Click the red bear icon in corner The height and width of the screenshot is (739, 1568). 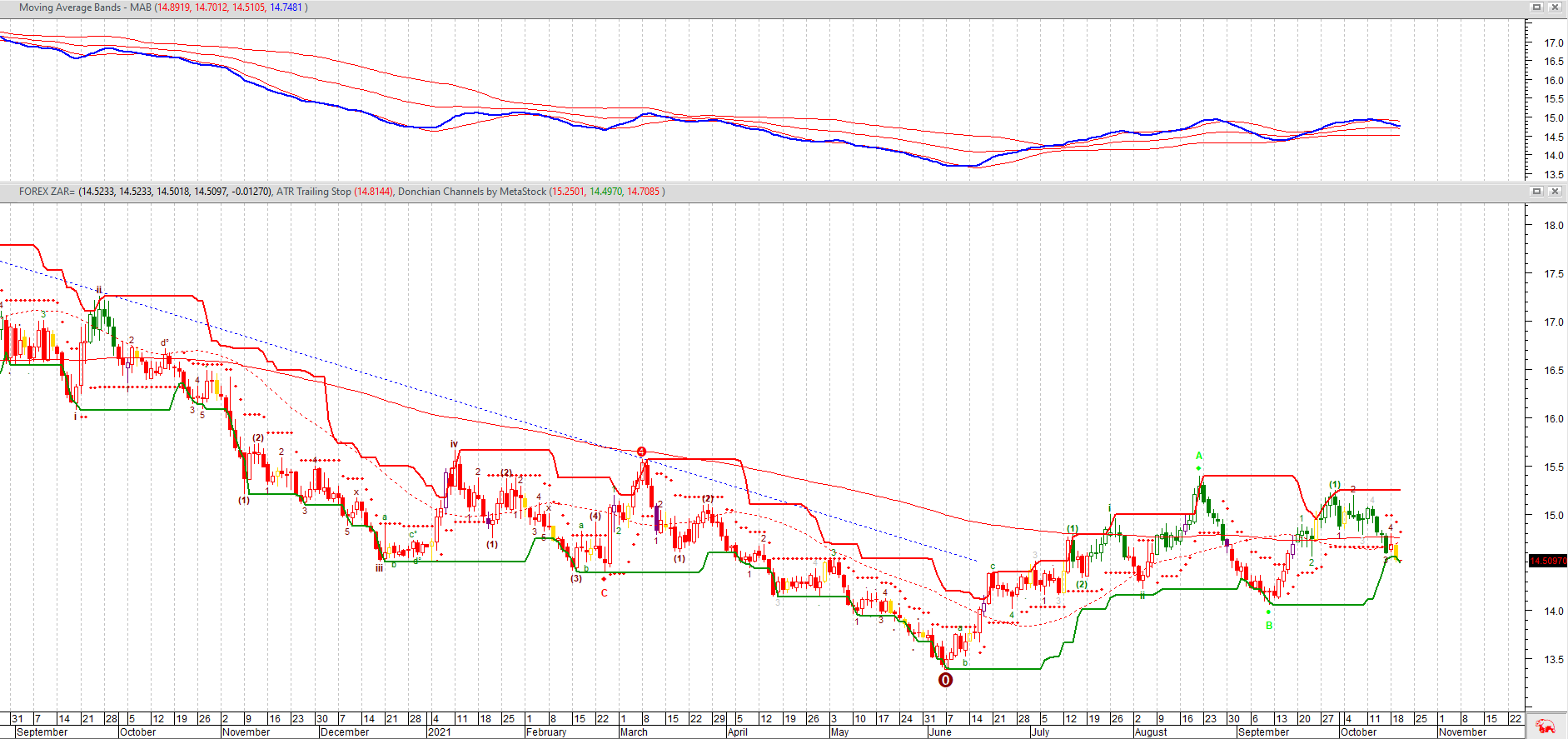pos(1546,727)
